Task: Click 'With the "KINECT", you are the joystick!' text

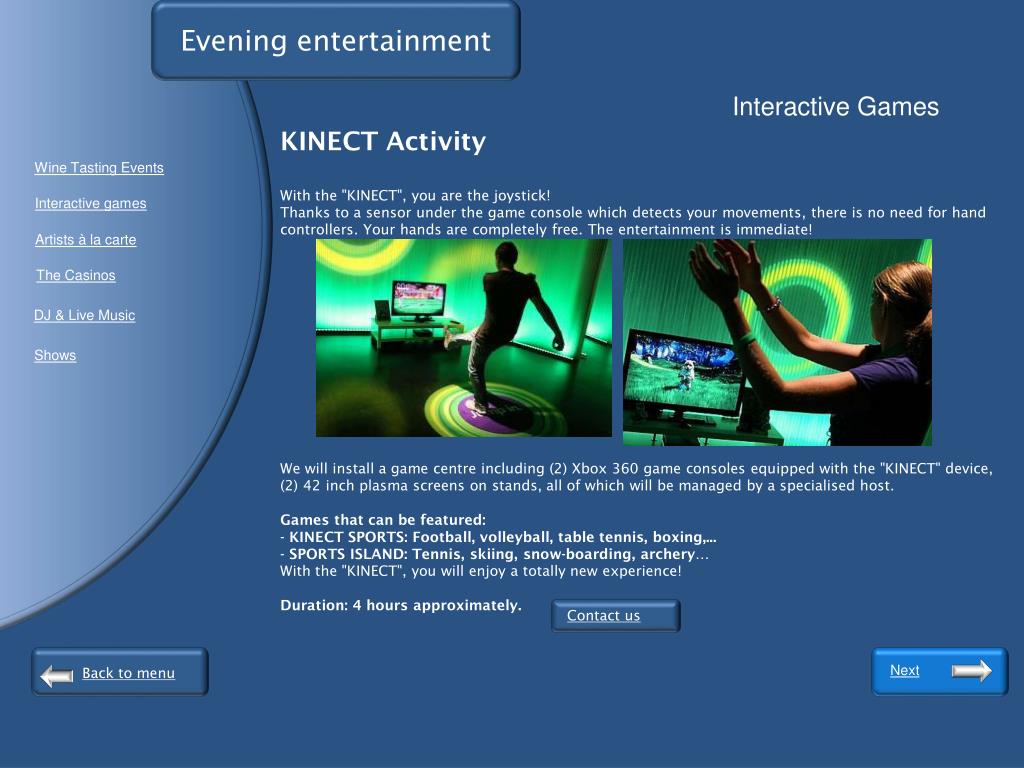Action: click(415, 195)
